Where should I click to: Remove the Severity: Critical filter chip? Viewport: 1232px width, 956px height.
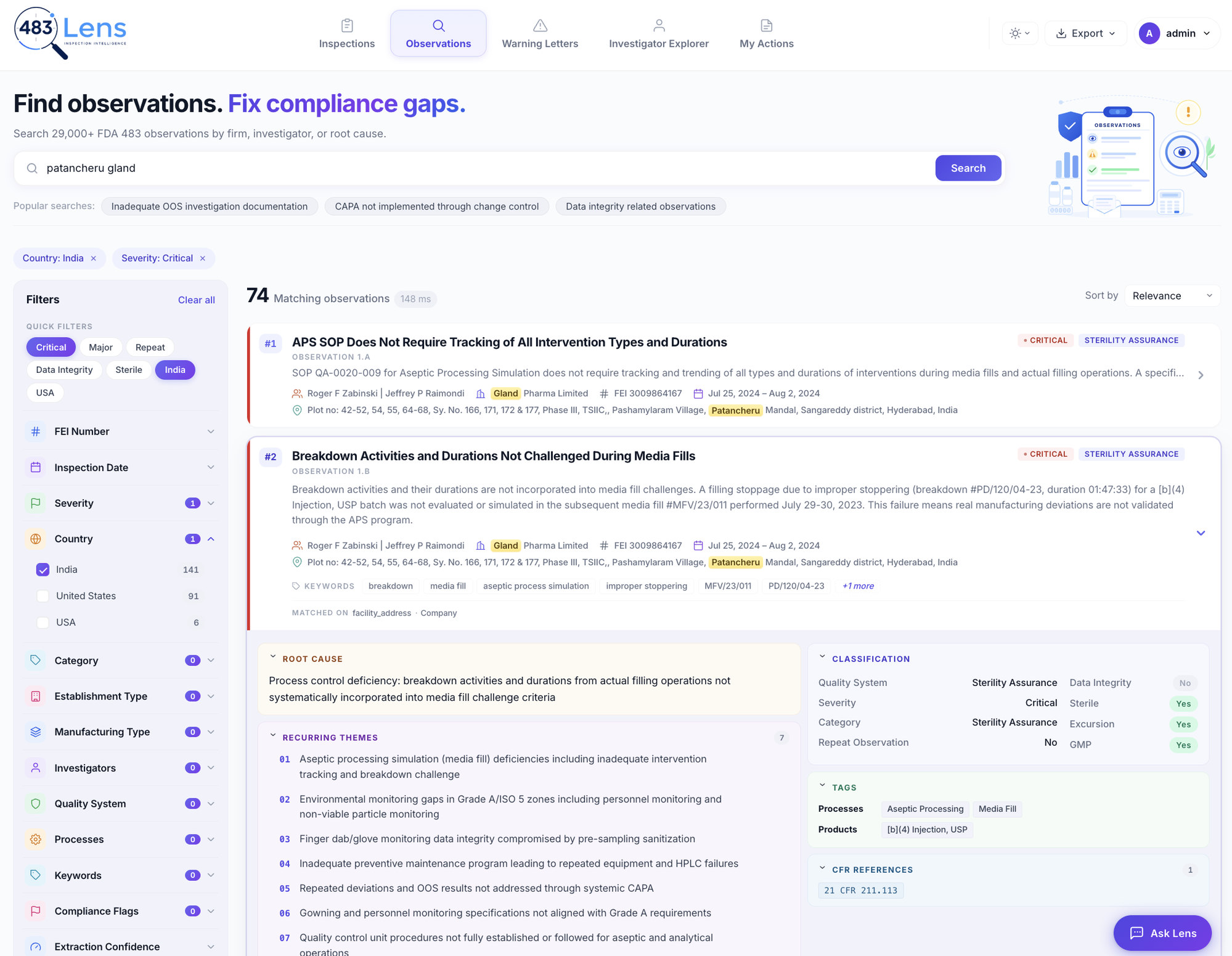coord(202,258)
